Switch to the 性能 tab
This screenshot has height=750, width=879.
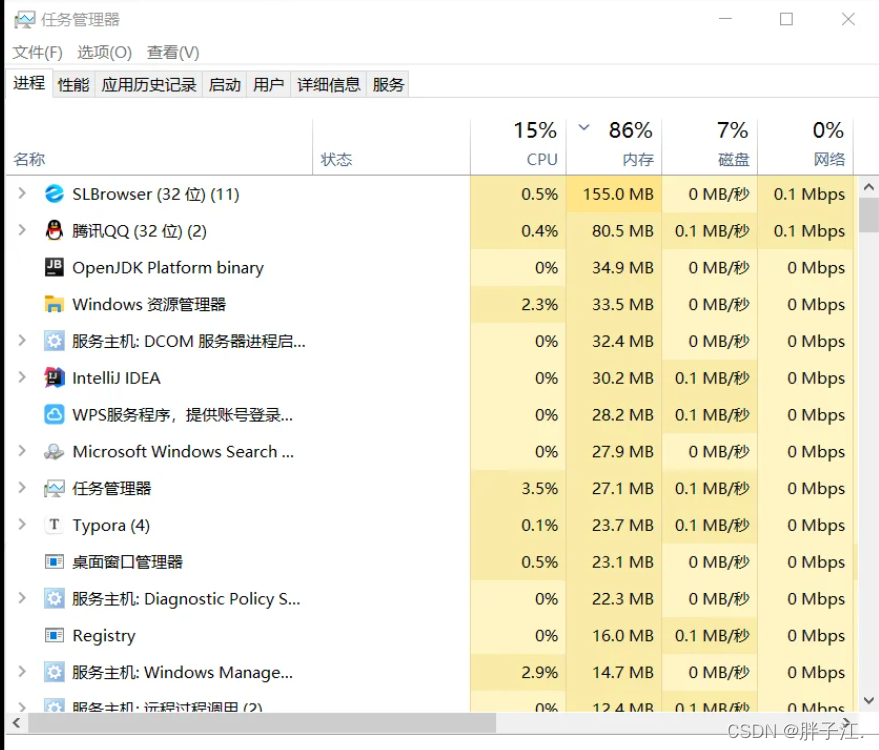pos(73,85)
